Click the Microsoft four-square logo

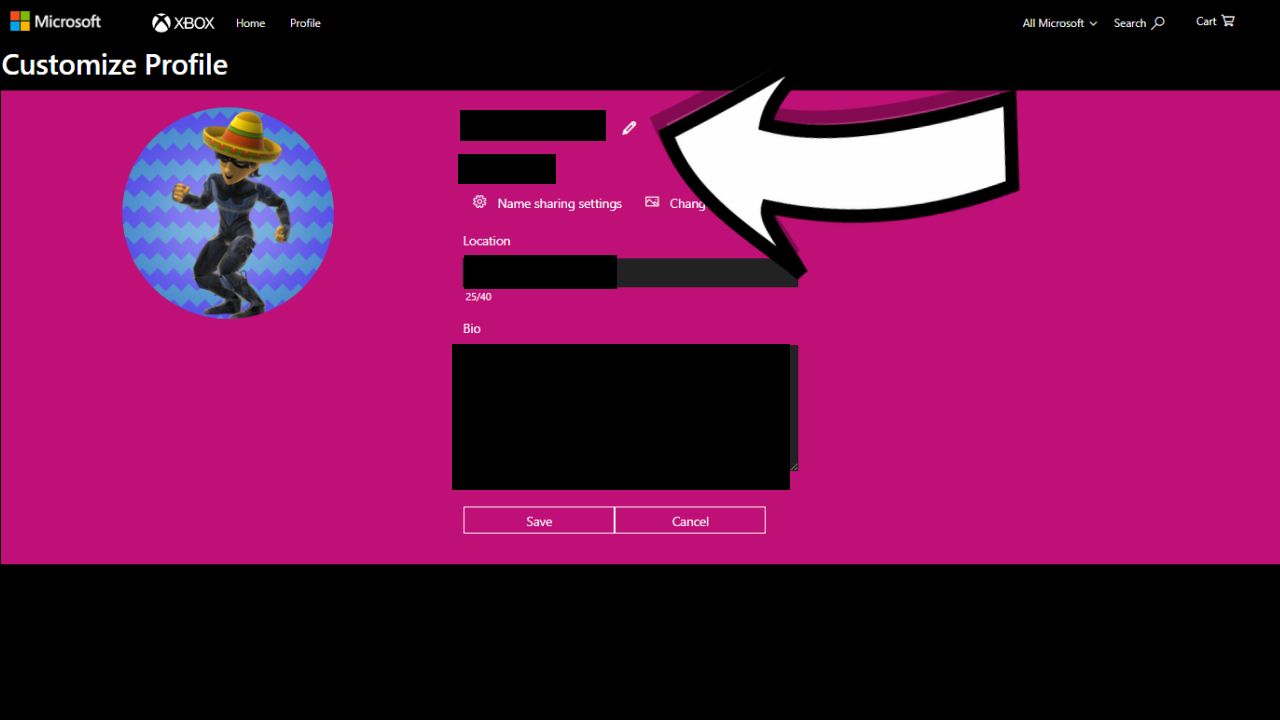(x=20, y=21)
